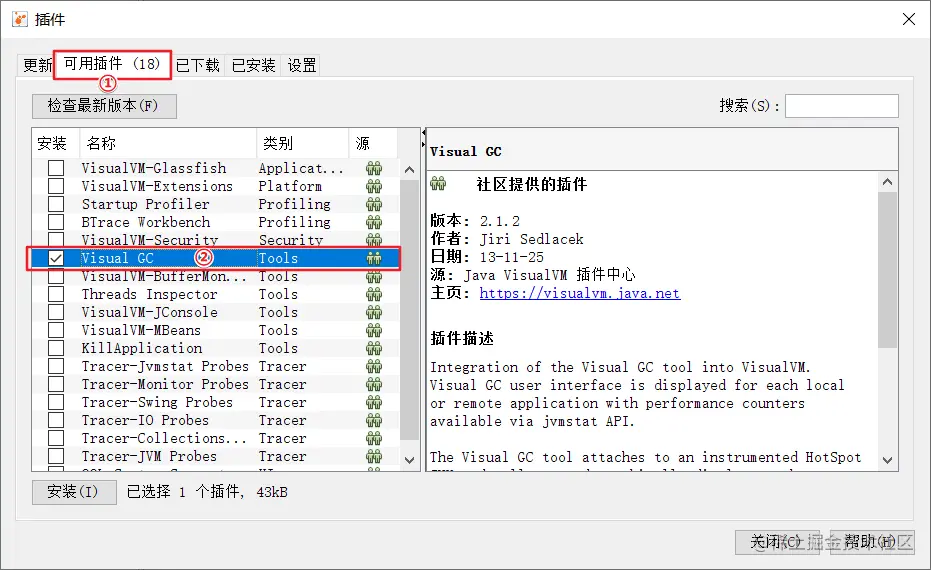The width and height of the screenshot is (931, 570).
Task: Sort list by 名称 column header
Action: point(168,143)
